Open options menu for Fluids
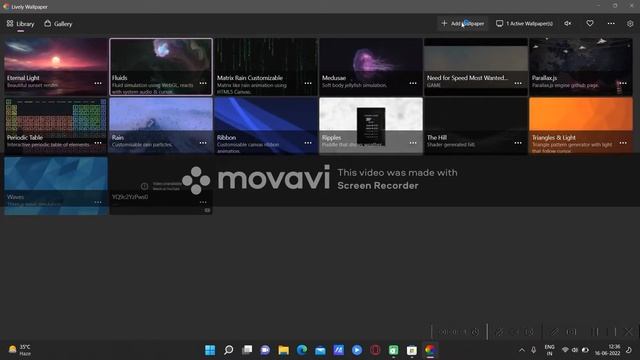This screenshot has width=640, height=360. coord(203,83)
